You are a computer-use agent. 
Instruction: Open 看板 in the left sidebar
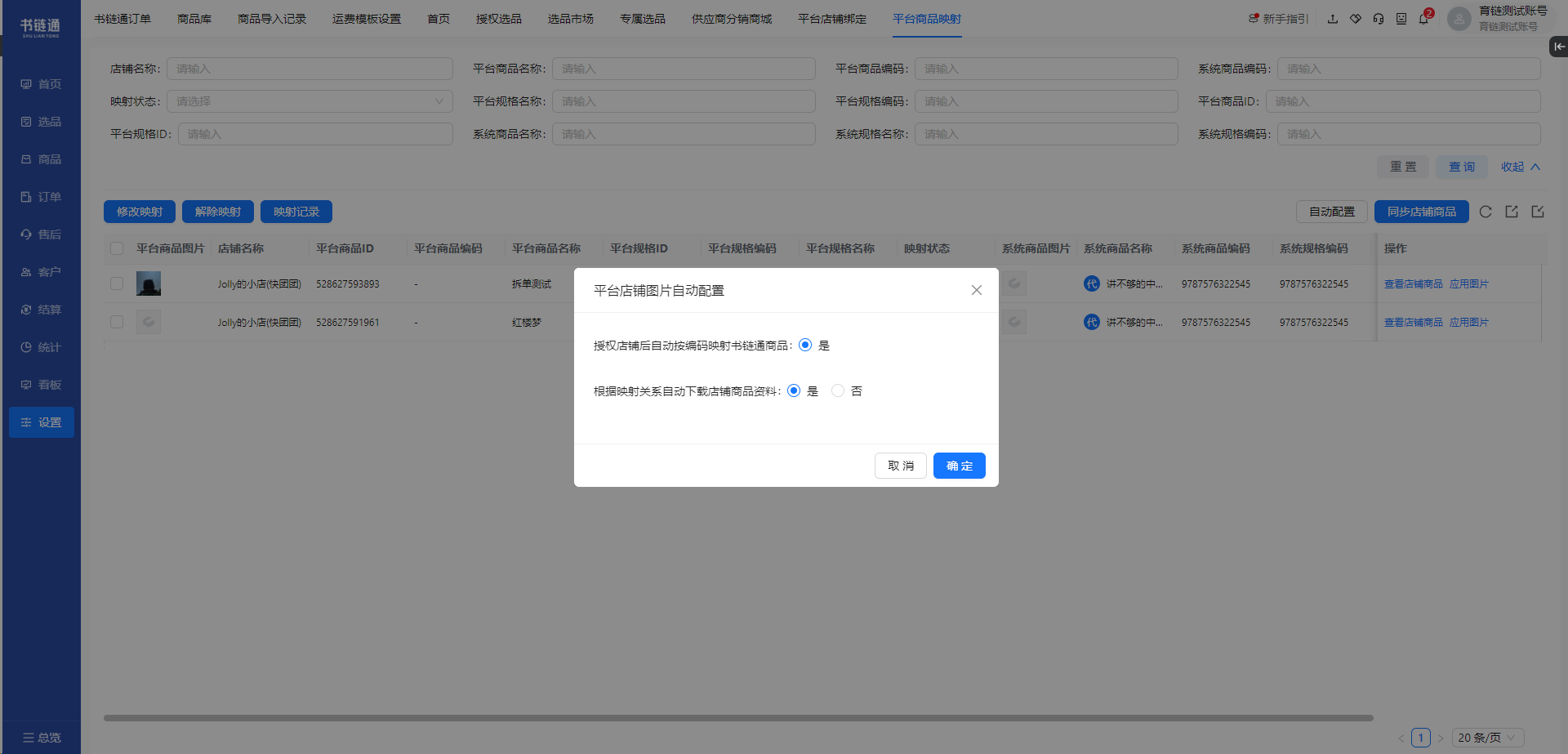[x=41, y=385]
